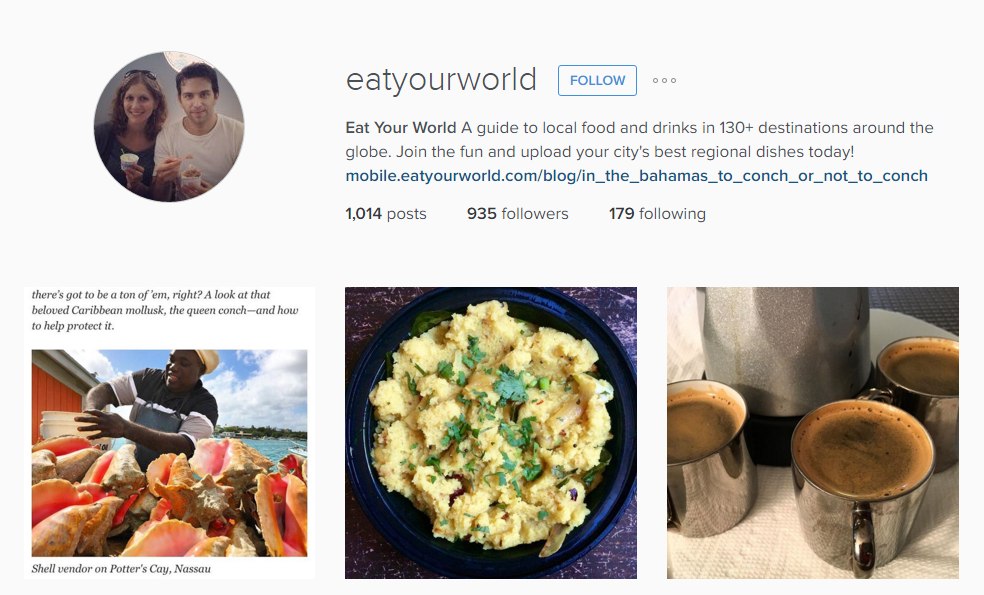This screenshot has width=984, height=595.
Task: View the 179 following list
Action: coord(657,214)
